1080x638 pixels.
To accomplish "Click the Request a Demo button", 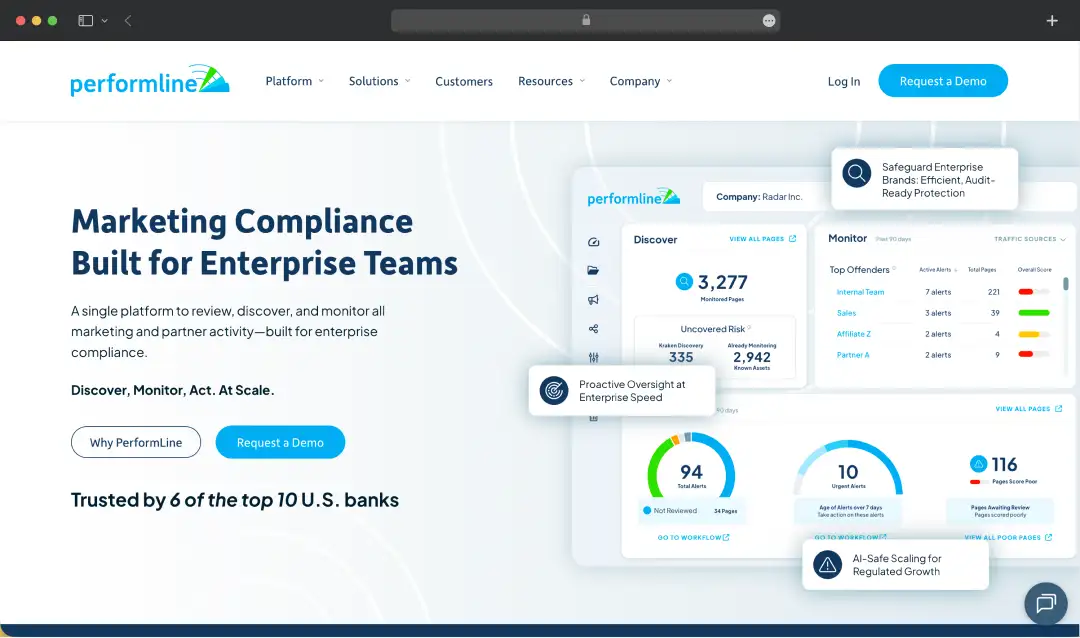I will pyautogui.click(x=942, y=81).
